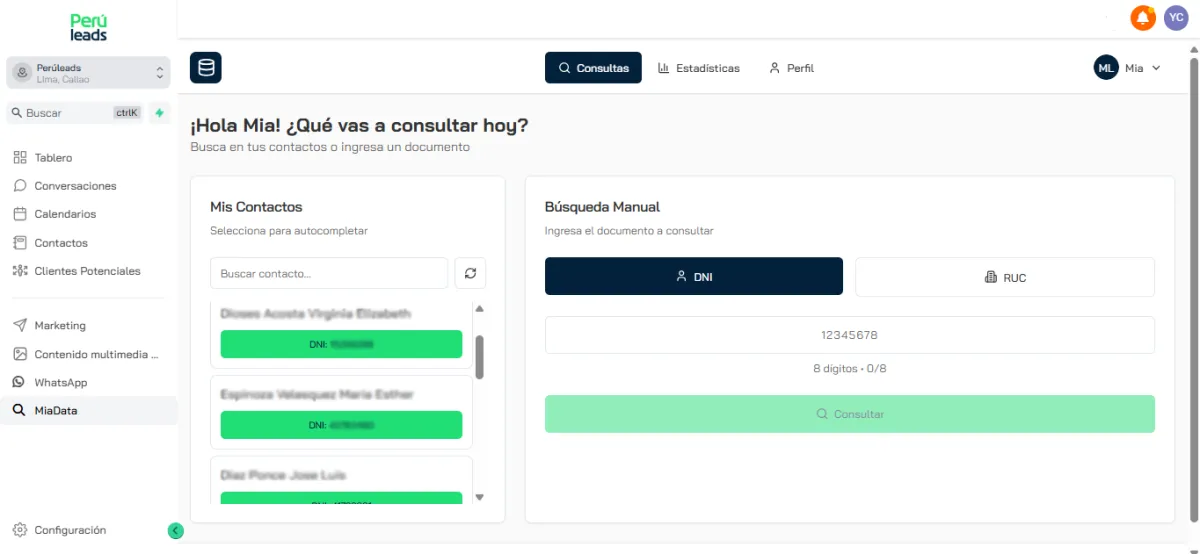
Task: Collapse sidebar with green arrow button
Action: click(x=176, y=531)
